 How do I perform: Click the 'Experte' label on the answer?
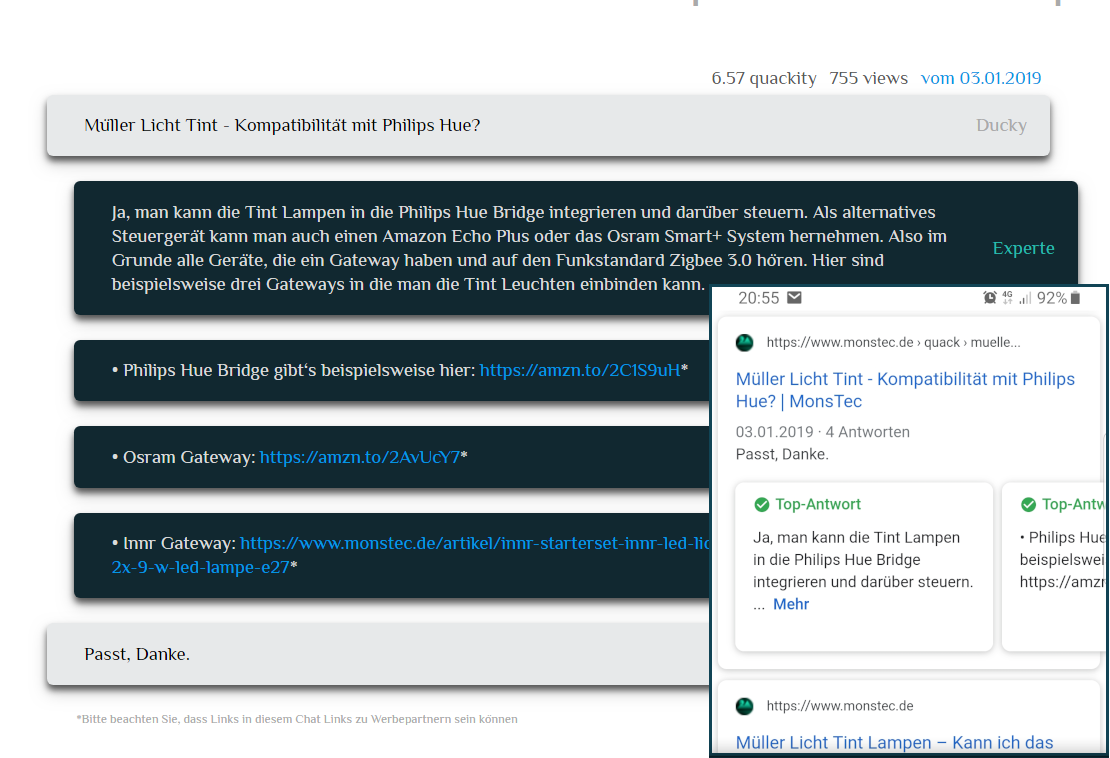point(1023,248)
